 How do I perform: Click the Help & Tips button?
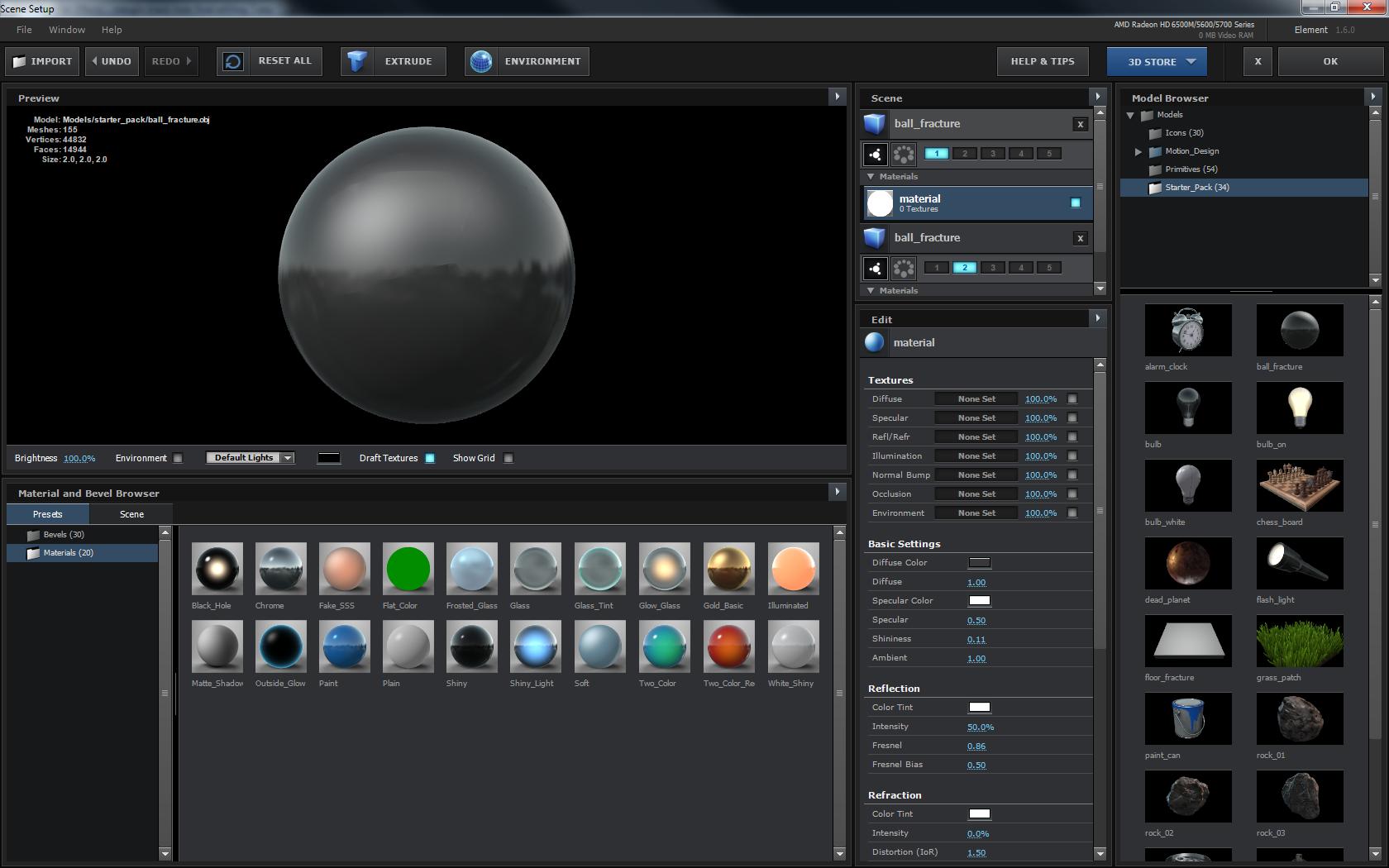tap(1043, 61)
